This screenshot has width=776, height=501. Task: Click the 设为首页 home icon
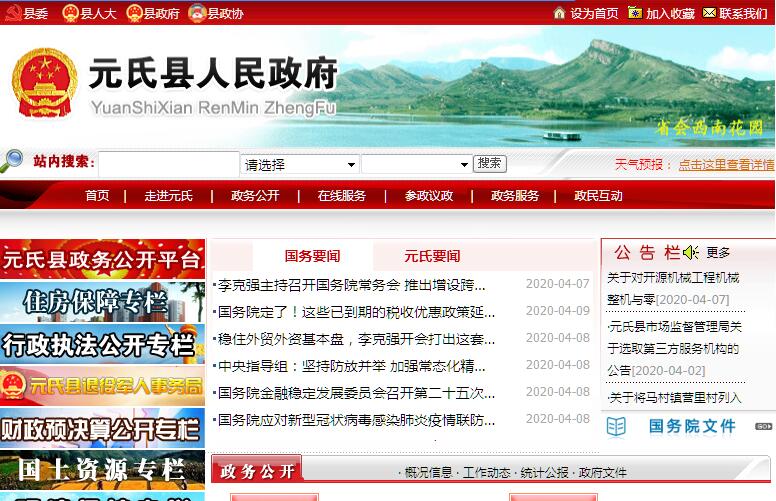[x=560, y=13]
